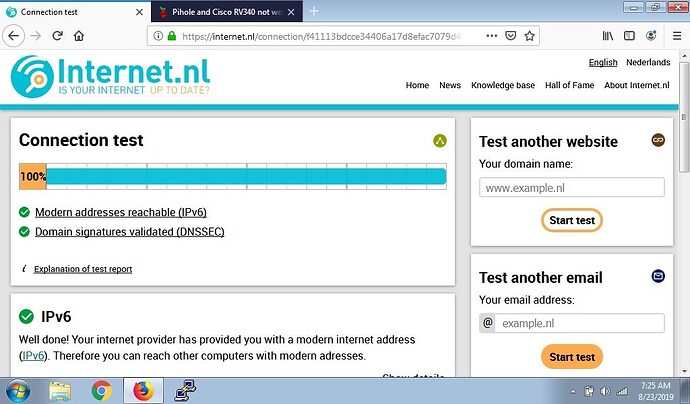Start test for website domain
Viewport: 690px width, 404px height.
(x=572, y=220)
